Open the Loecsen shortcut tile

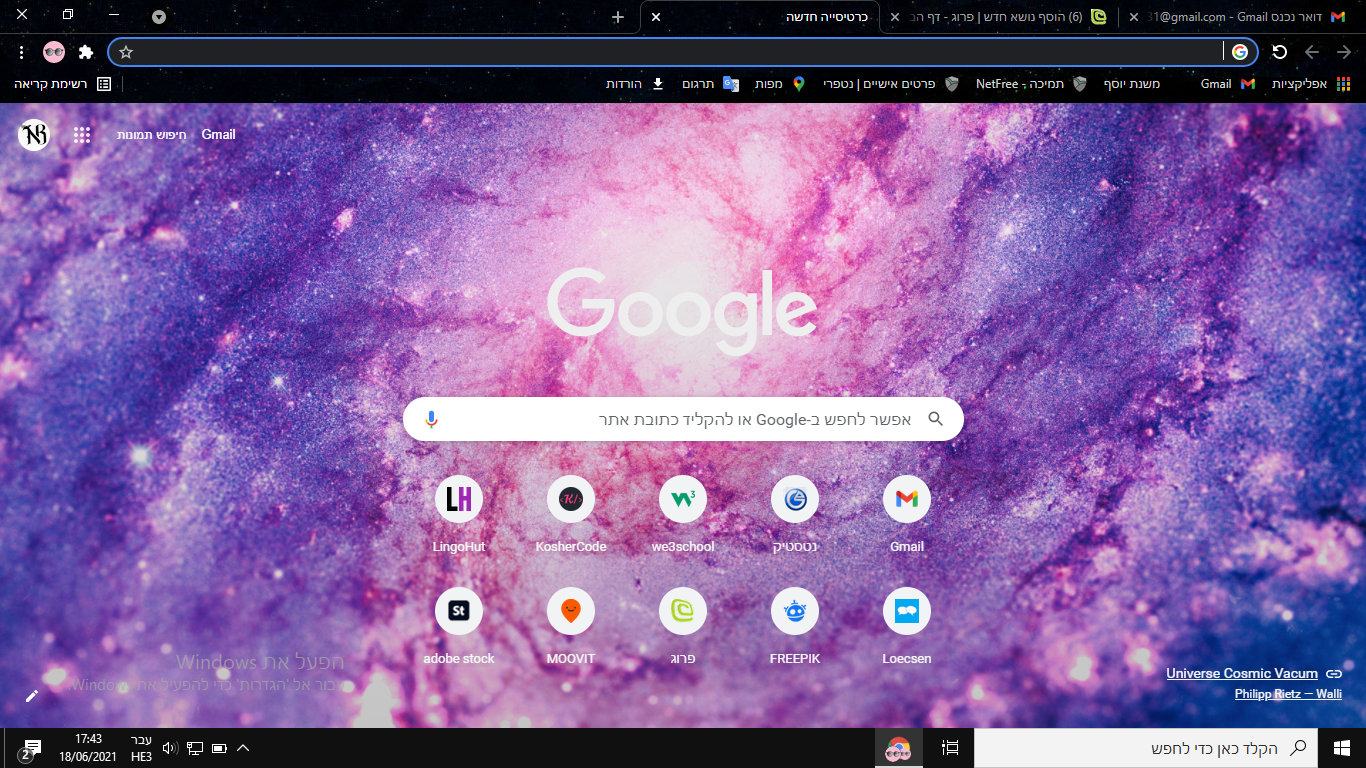[x=907, y=627]
